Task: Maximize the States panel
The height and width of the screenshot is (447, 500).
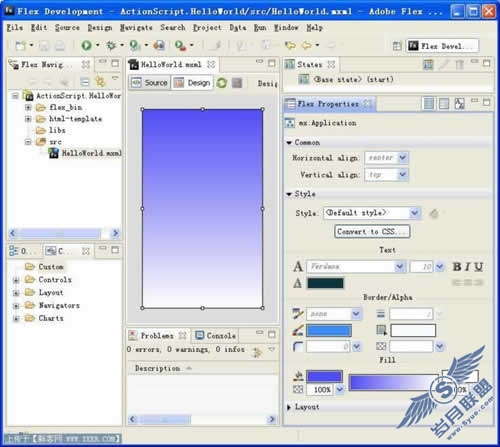Action: pyautogui.click(x=487, y=63)
